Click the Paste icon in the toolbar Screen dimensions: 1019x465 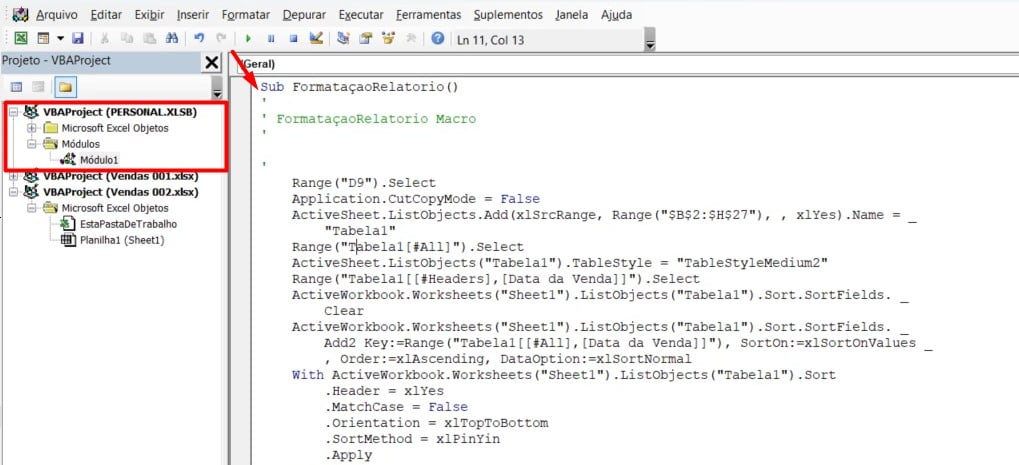coord(149,38)
